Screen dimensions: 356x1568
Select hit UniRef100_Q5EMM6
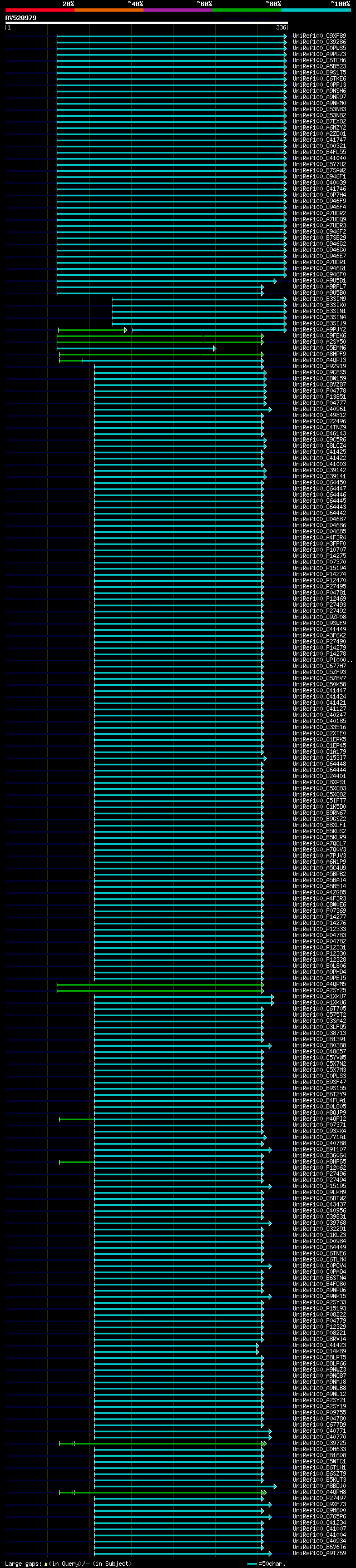(x=319, y=348)
